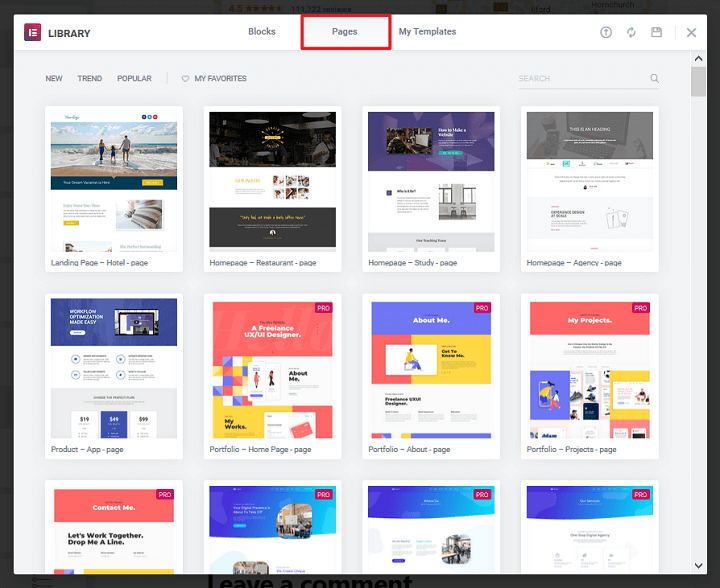Click the 'Product – App - page' label

pos(87,449)
